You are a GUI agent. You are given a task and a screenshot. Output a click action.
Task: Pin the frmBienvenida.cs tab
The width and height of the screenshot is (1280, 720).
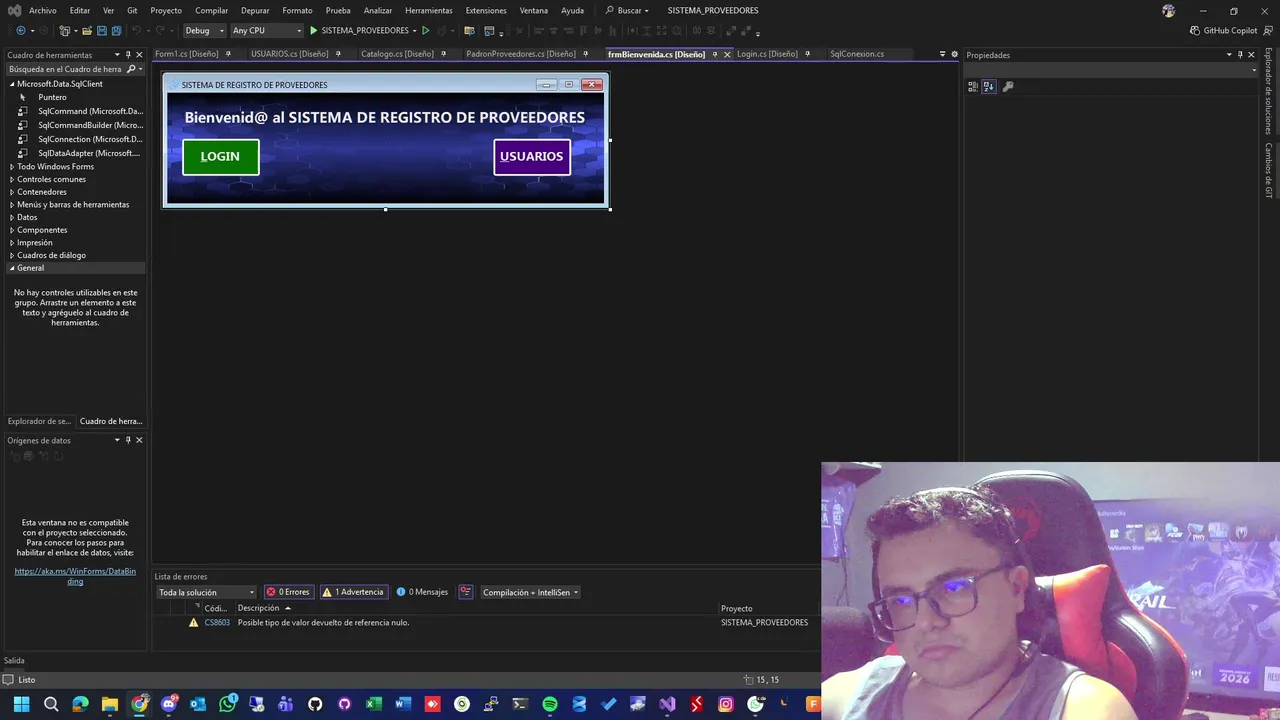point(715,54)
